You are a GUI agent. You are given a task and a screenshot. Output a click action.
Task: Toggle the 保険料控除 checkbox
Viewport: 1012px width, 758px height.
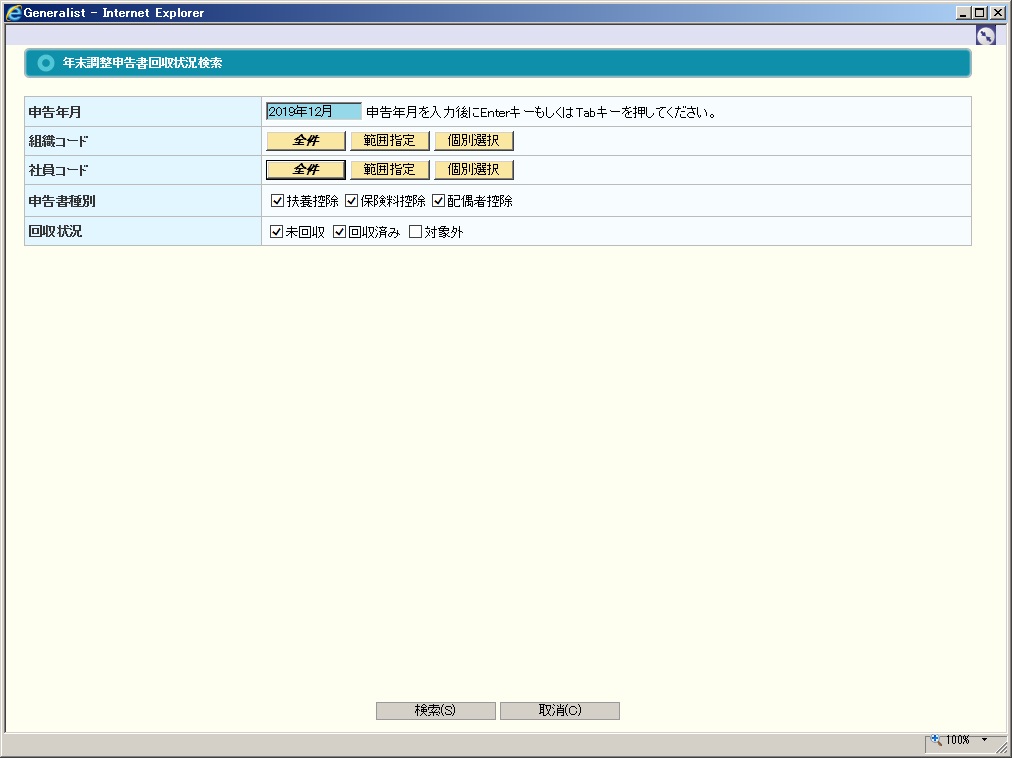352,201
